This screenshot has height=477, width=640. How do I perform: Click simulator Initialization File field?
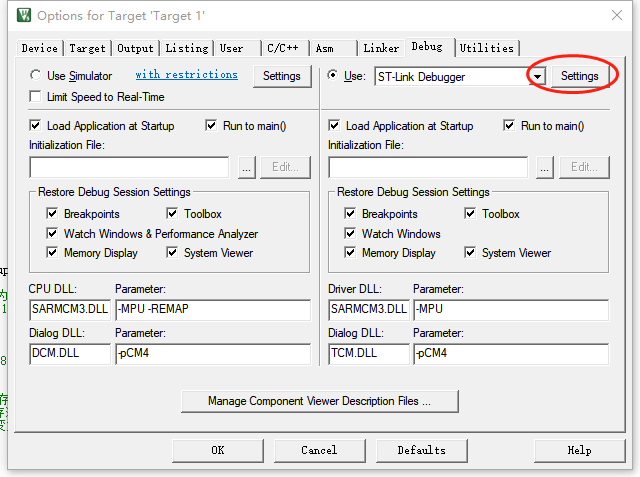(129, 167)
